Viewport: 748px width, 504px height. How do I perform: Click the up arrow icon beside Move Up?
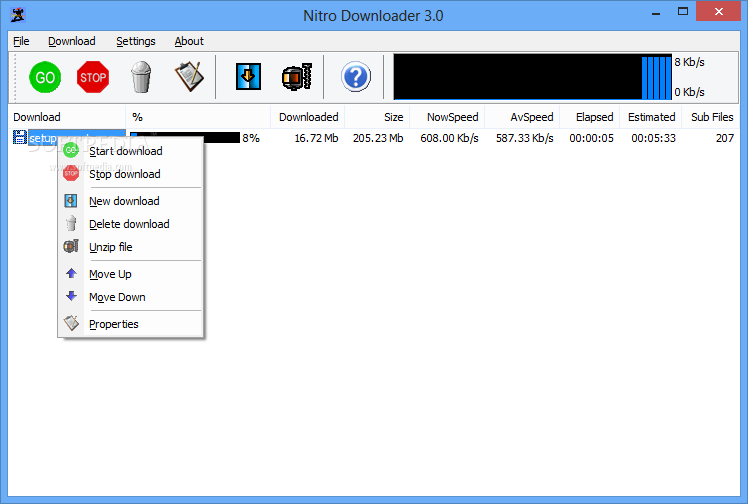click(x=71, y=273)
